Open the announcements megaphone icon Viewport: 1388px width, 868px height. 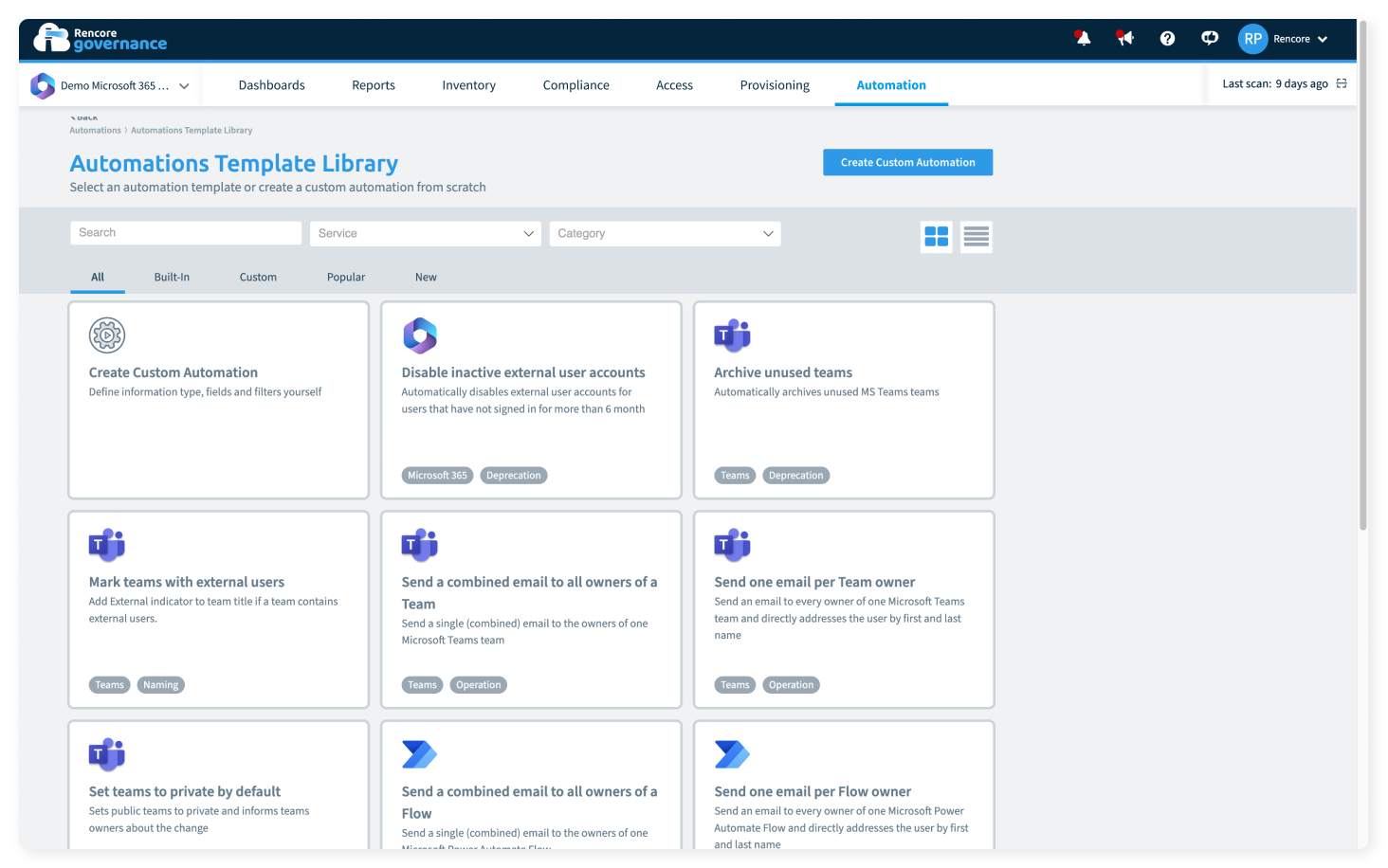pyautogui.click(x=1125, y=38)
